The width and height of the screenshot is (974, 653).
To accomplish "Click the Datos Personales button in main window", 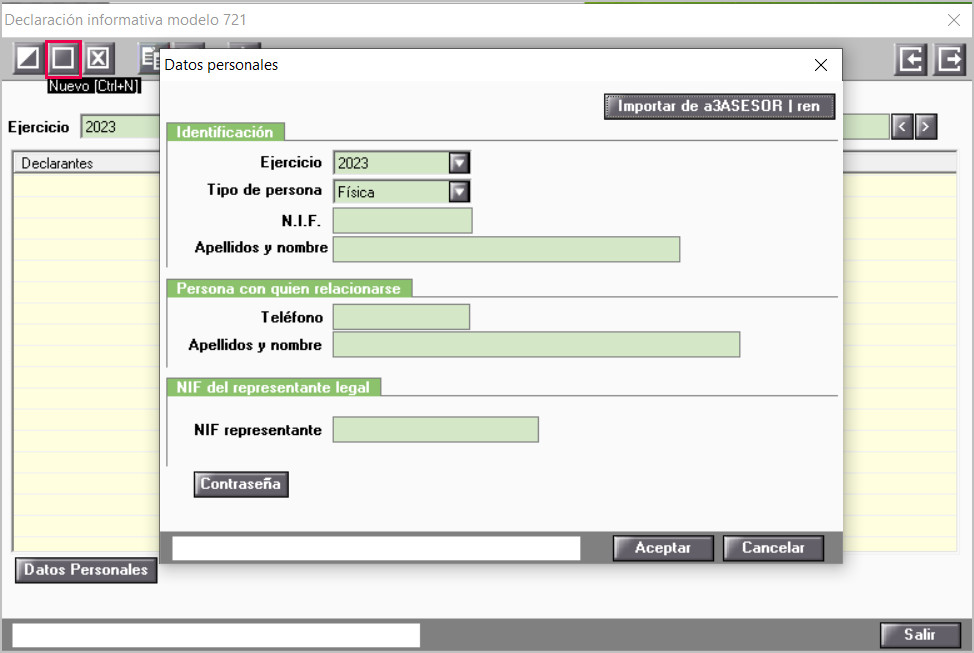I will (x=86, y=570).
